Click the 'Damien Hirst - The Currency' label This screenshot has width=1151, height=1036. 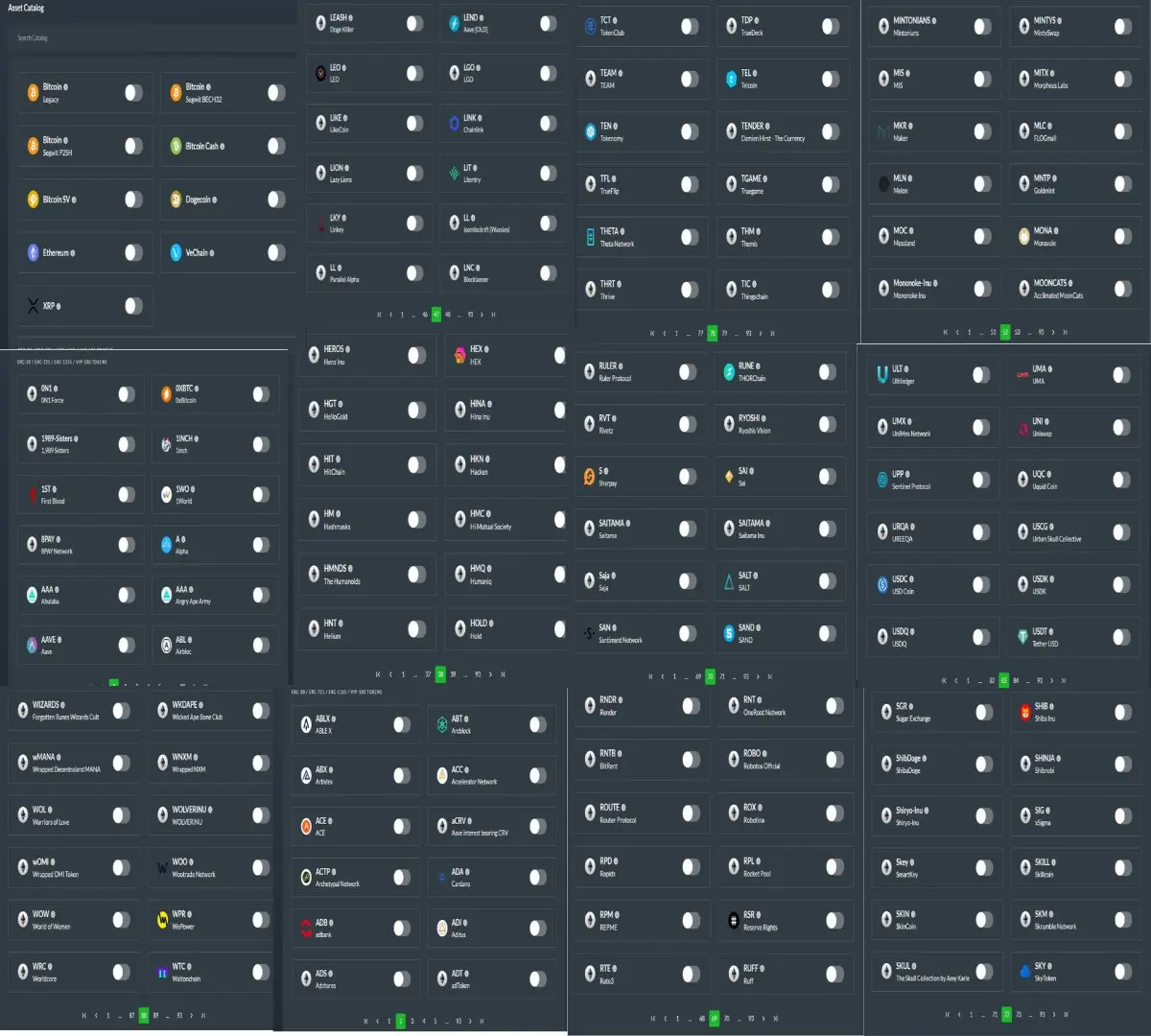point(773,139)
